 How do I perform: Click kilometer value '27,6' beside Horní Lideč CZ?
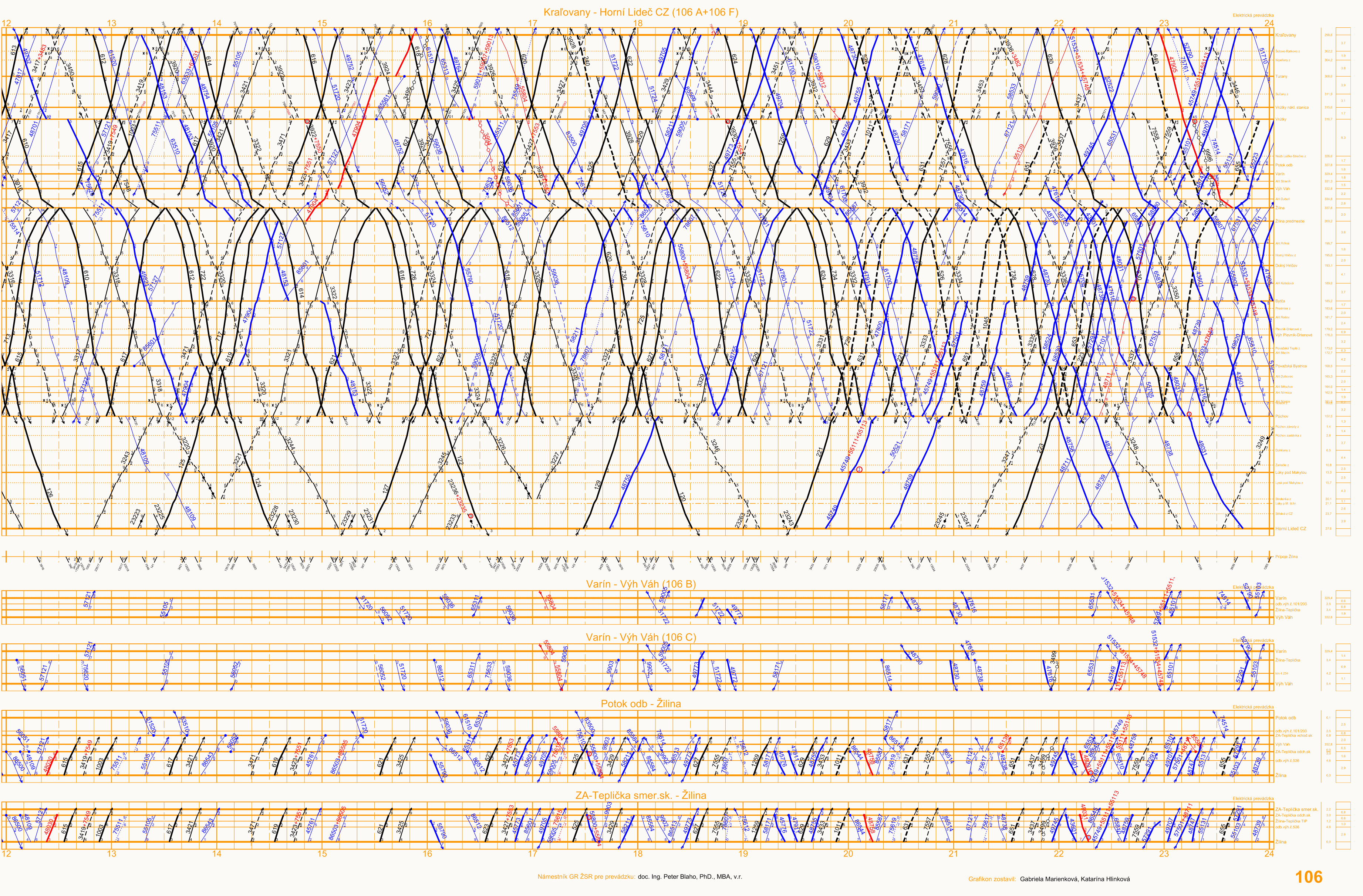click(x=1328, y=529)
